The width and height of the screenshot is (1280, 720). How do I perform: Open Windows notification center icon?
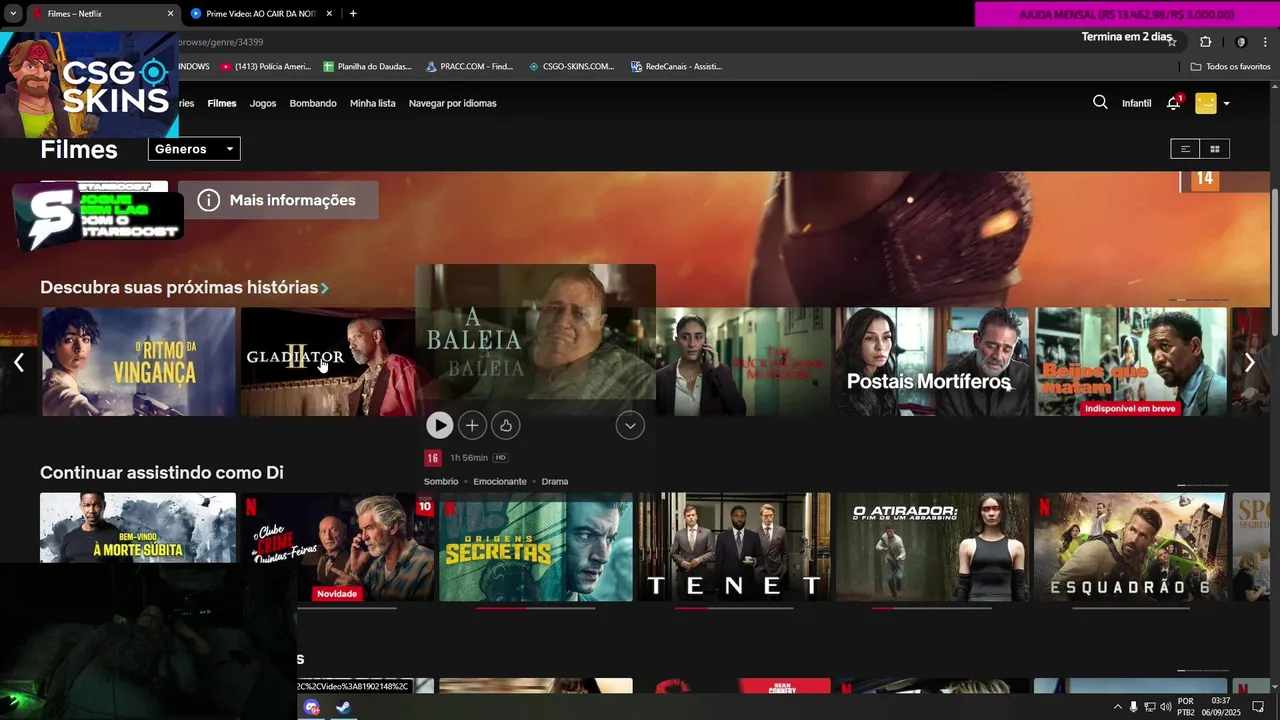[1258, 707]
